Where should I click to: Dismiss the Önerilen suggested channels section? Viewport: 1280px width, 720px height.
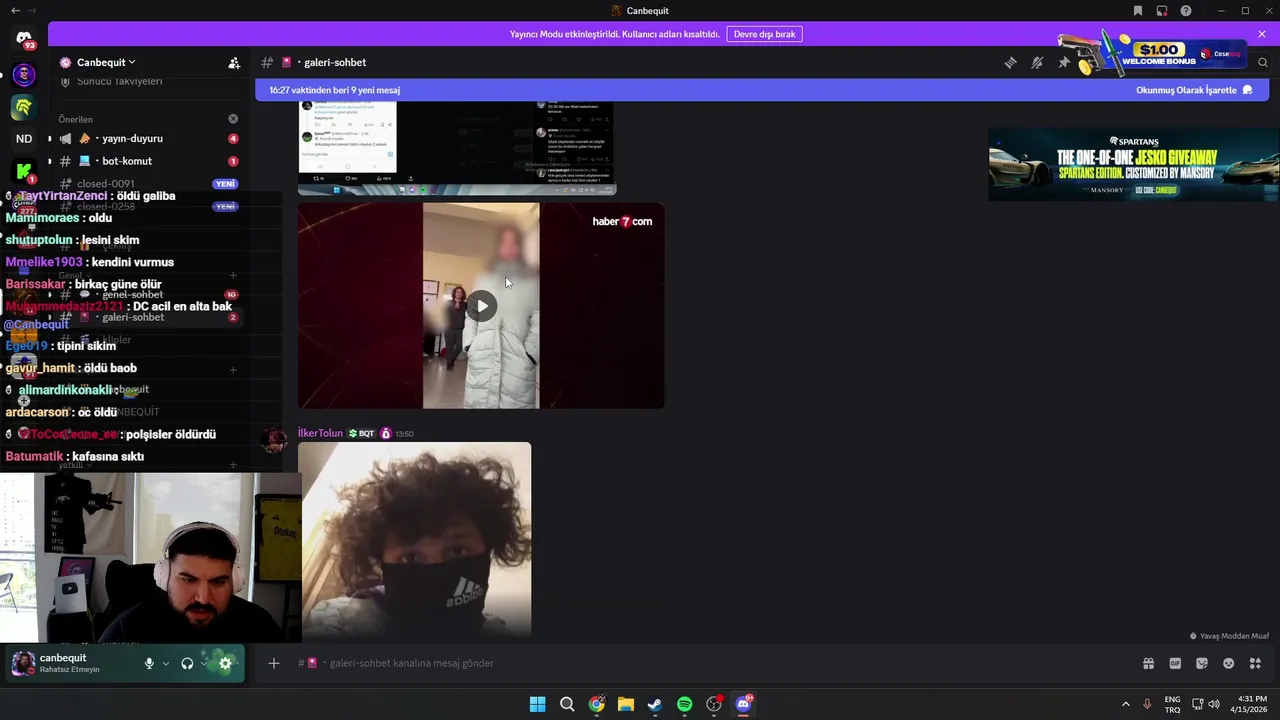click(233, 119)
